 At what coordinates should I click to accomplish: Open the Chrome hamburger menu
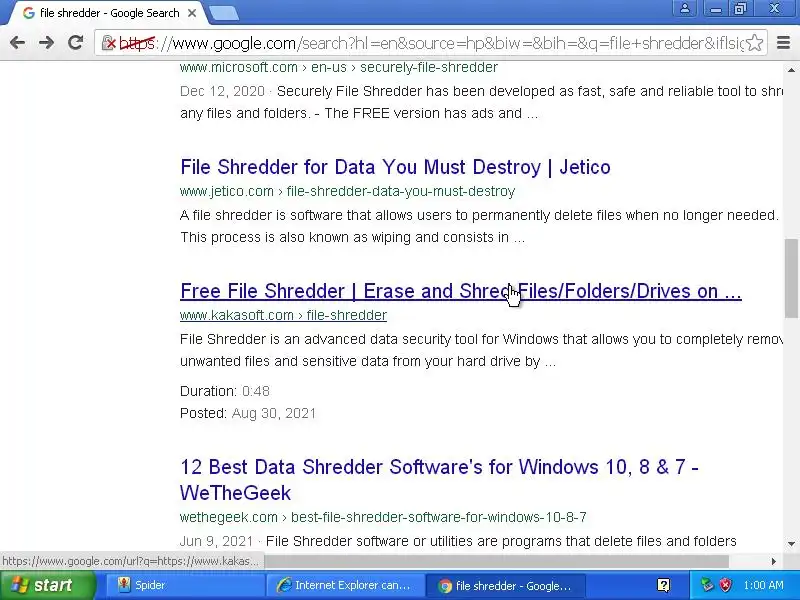coord(783,43)
